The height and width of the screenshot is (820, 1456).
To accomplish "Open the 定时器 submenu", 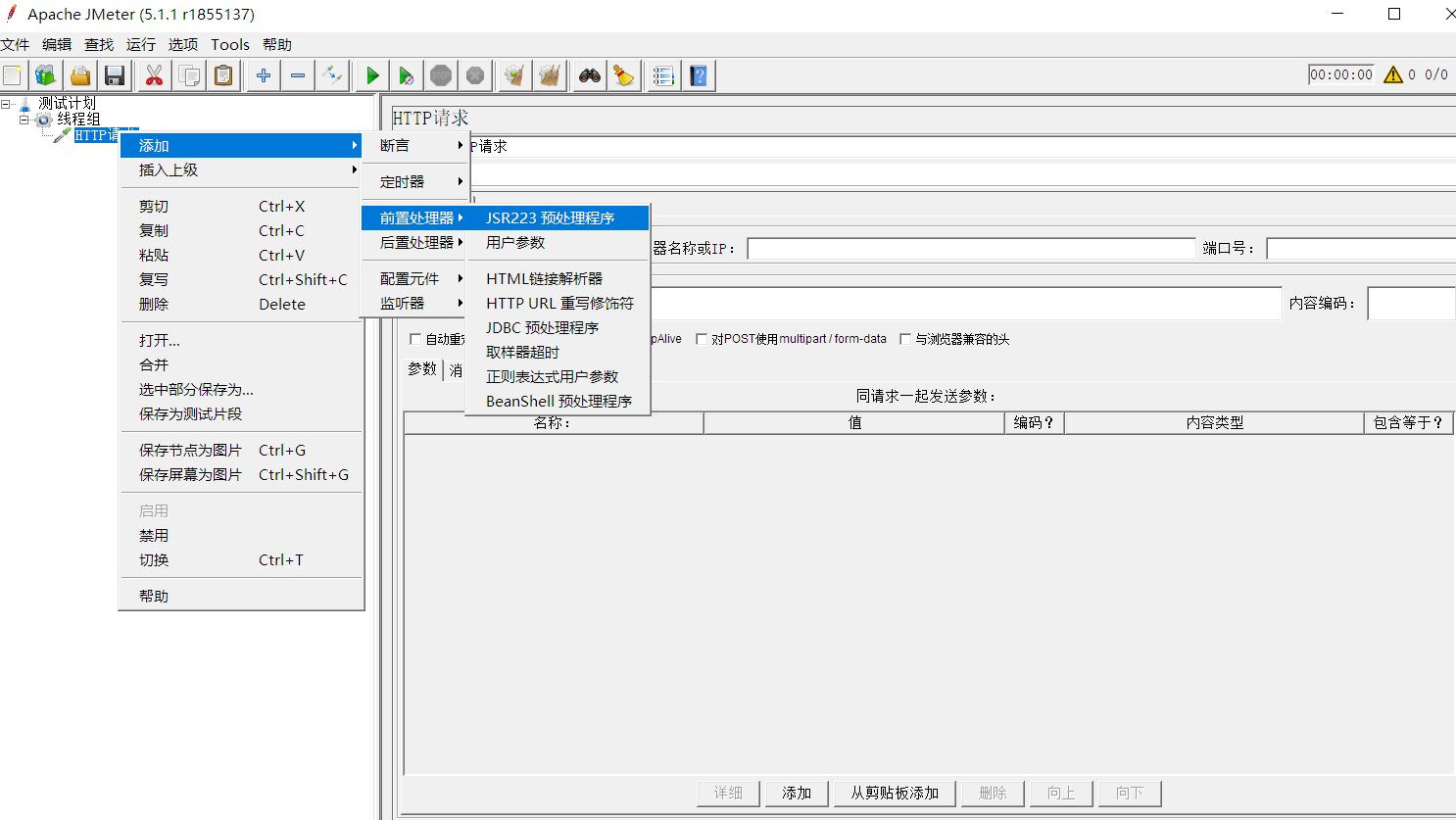I will 416,181.
